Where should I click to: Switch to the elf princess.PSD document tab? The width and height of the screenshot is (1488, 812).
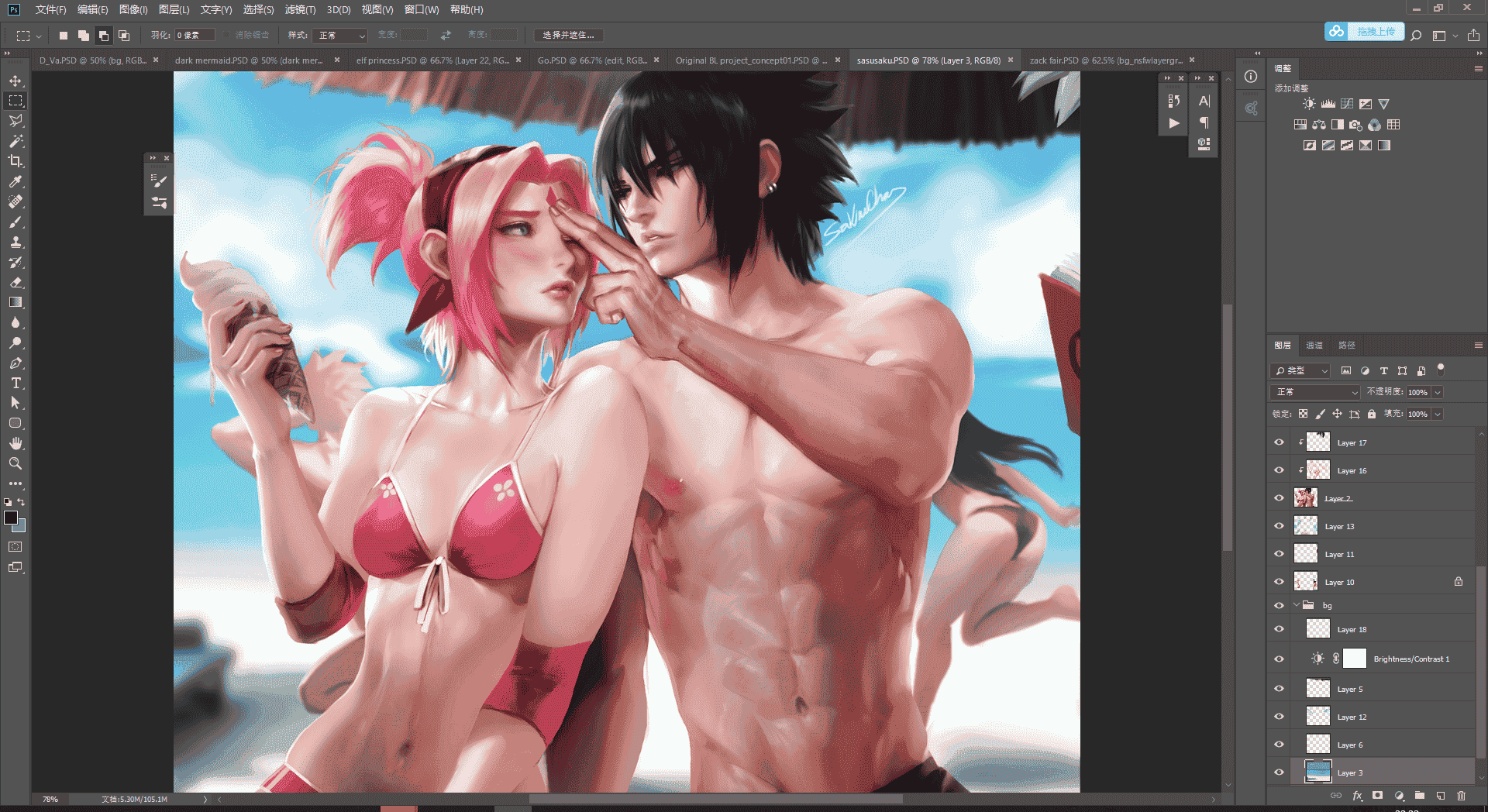(432, 60)
